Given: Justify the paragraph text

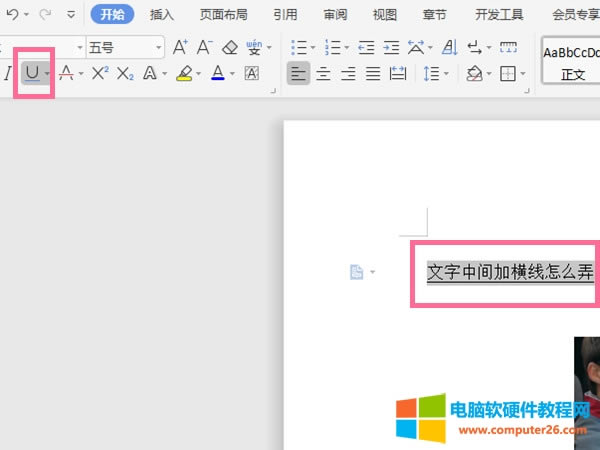Looking at the screenshot, I should 373,73.
